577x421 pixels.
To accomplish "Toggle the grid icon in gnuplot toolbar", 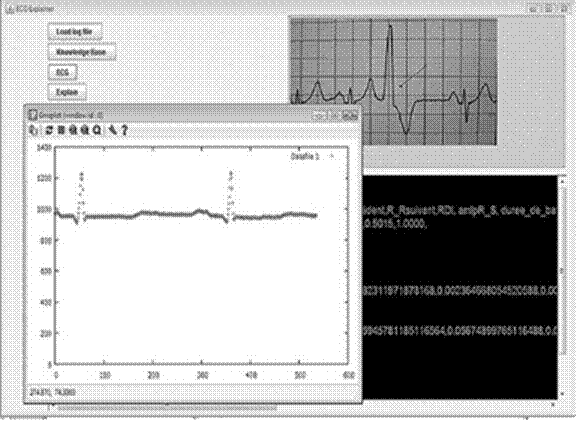I will click(61, 130).
